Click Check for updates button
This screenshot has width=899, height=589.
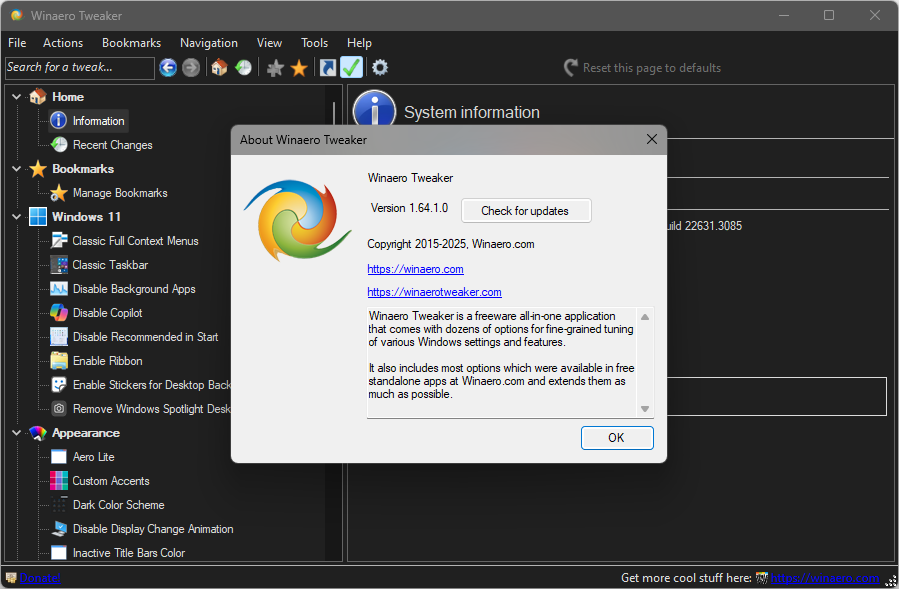point(526,210)
